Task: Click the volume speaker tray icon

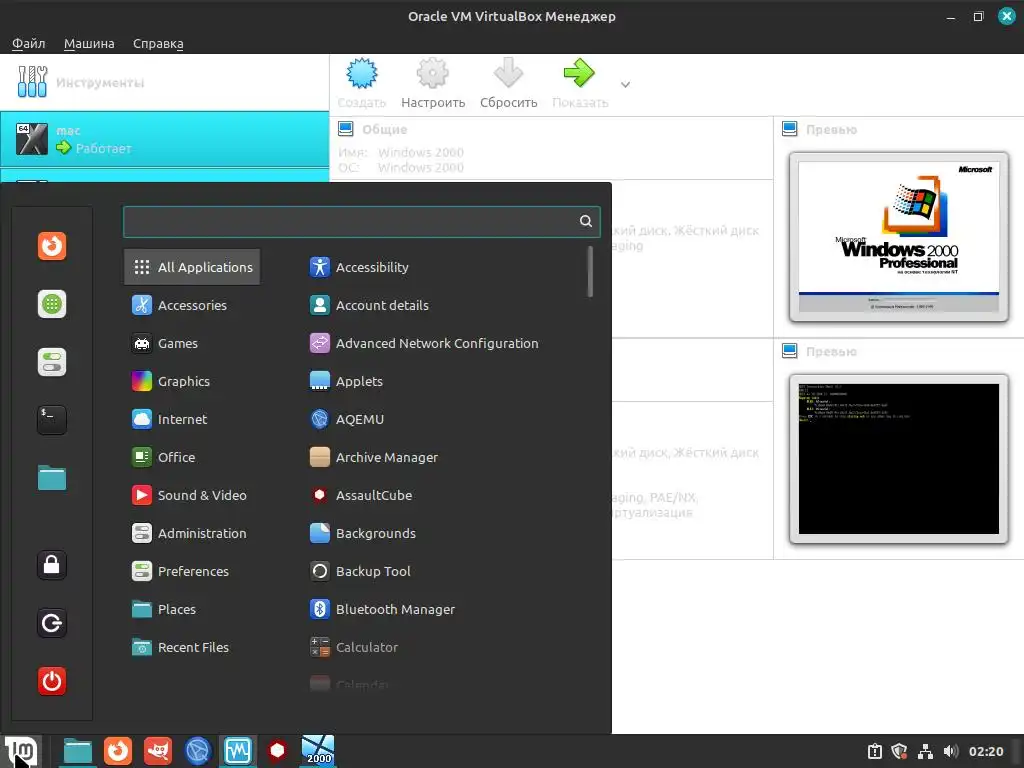Action: 951,752
